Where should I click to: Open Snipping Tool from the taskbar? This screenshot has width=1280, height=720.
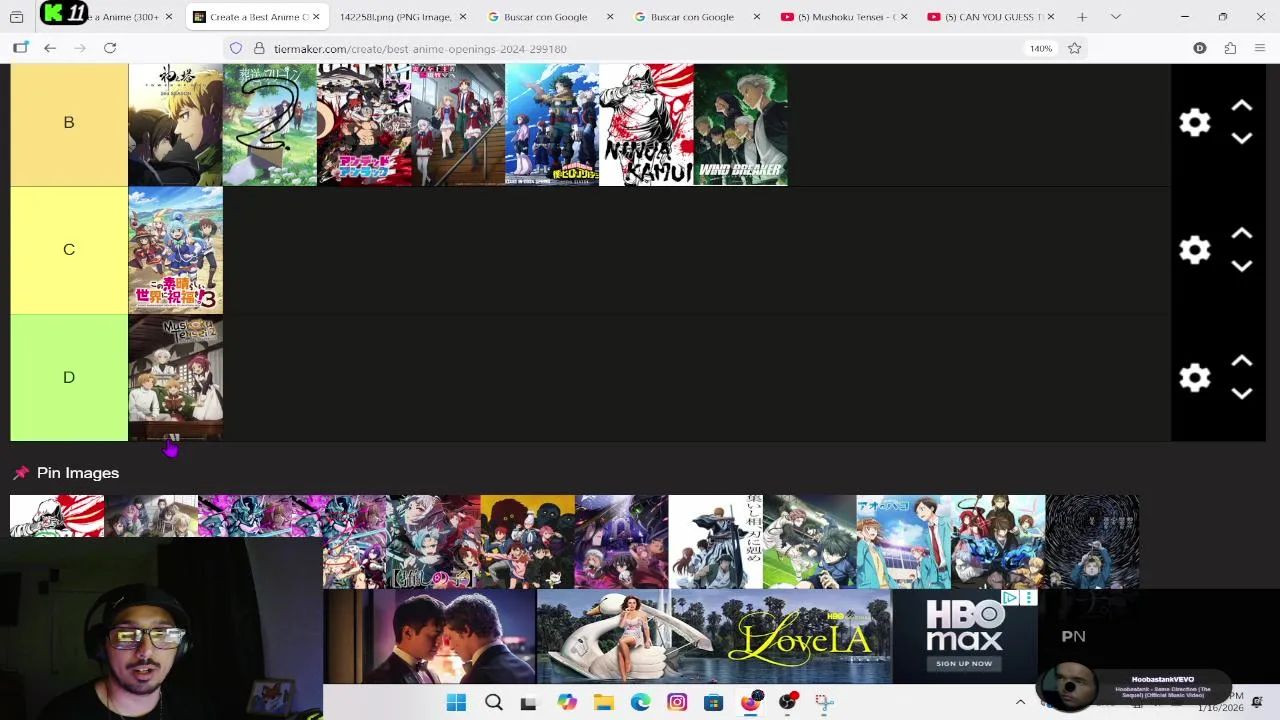click(824, 702)
